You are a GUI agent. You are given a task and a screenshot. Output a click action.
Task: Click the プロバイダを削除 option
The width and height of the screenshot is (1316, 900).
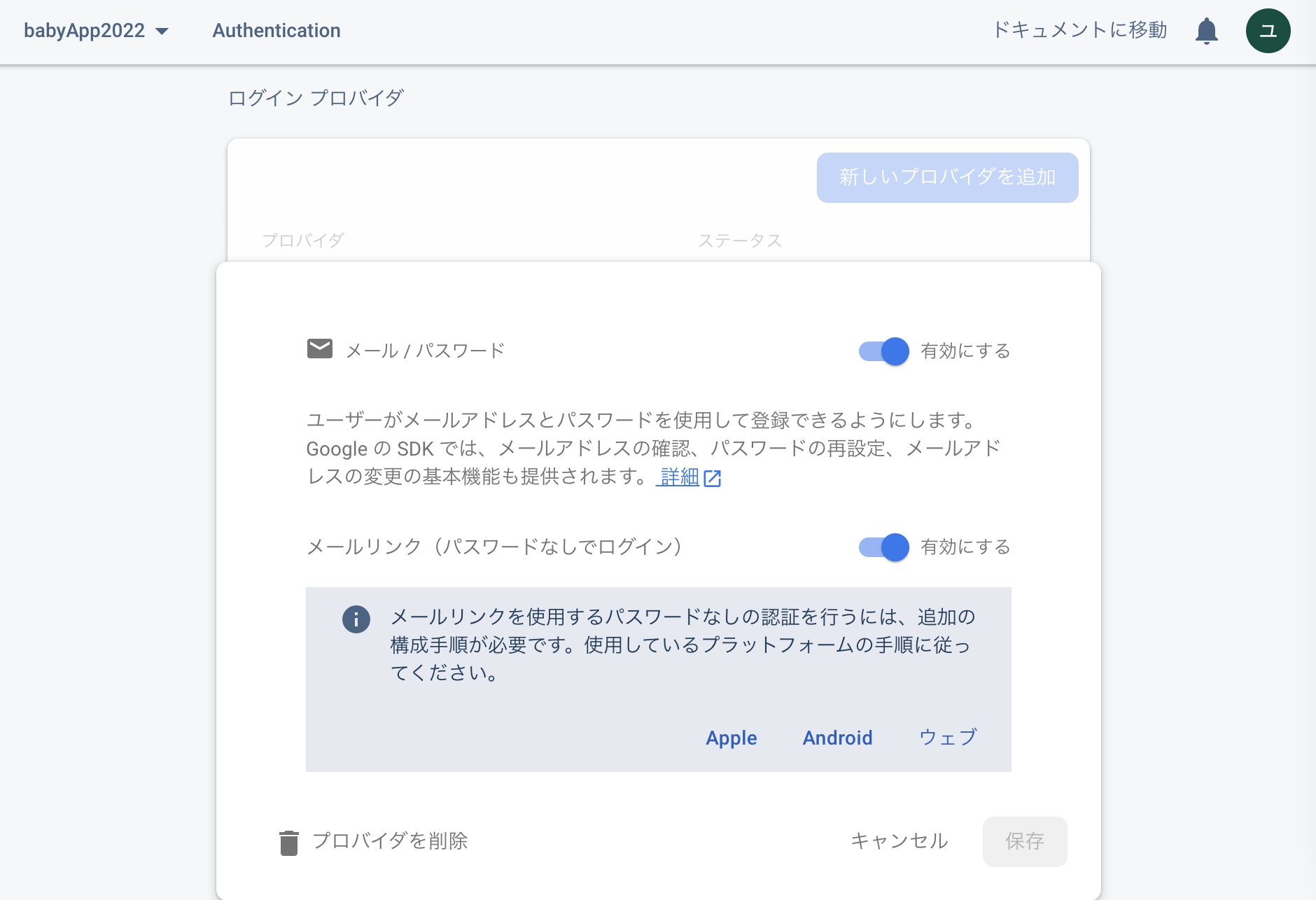[x=392, y=842]
